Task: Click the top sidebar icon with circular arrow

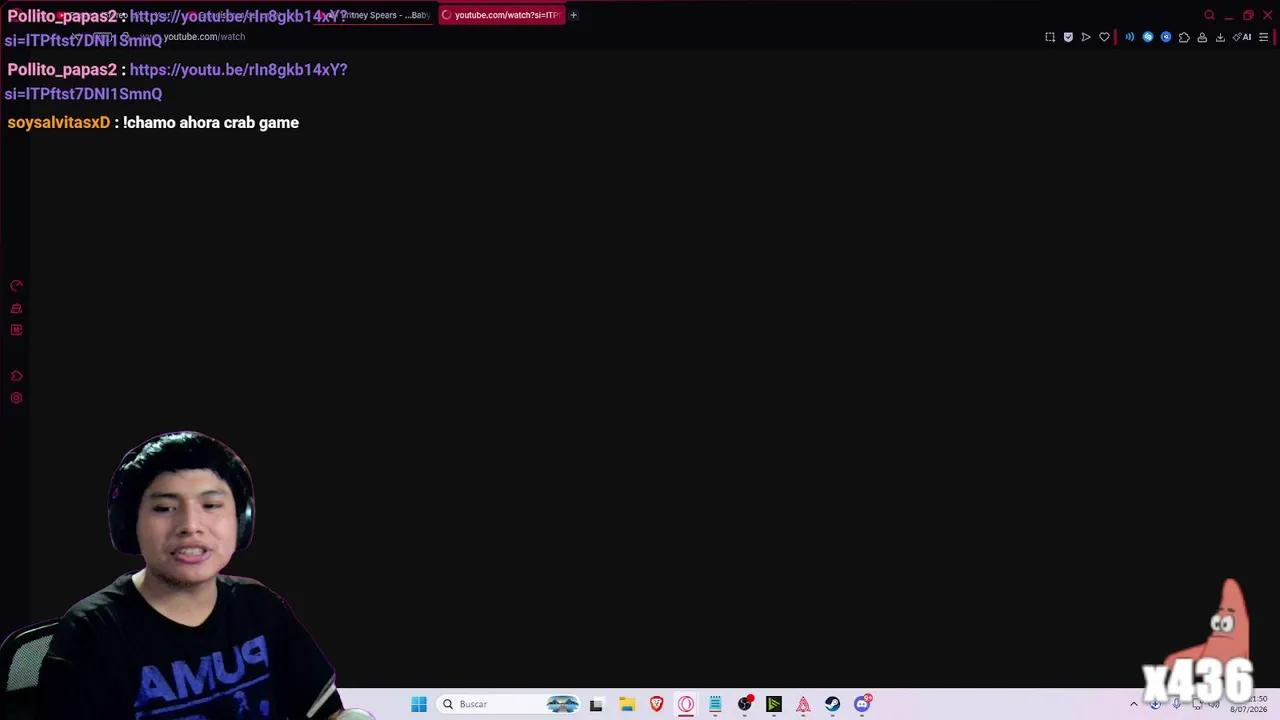Action: pyautogui.click(x=16, y=286)
